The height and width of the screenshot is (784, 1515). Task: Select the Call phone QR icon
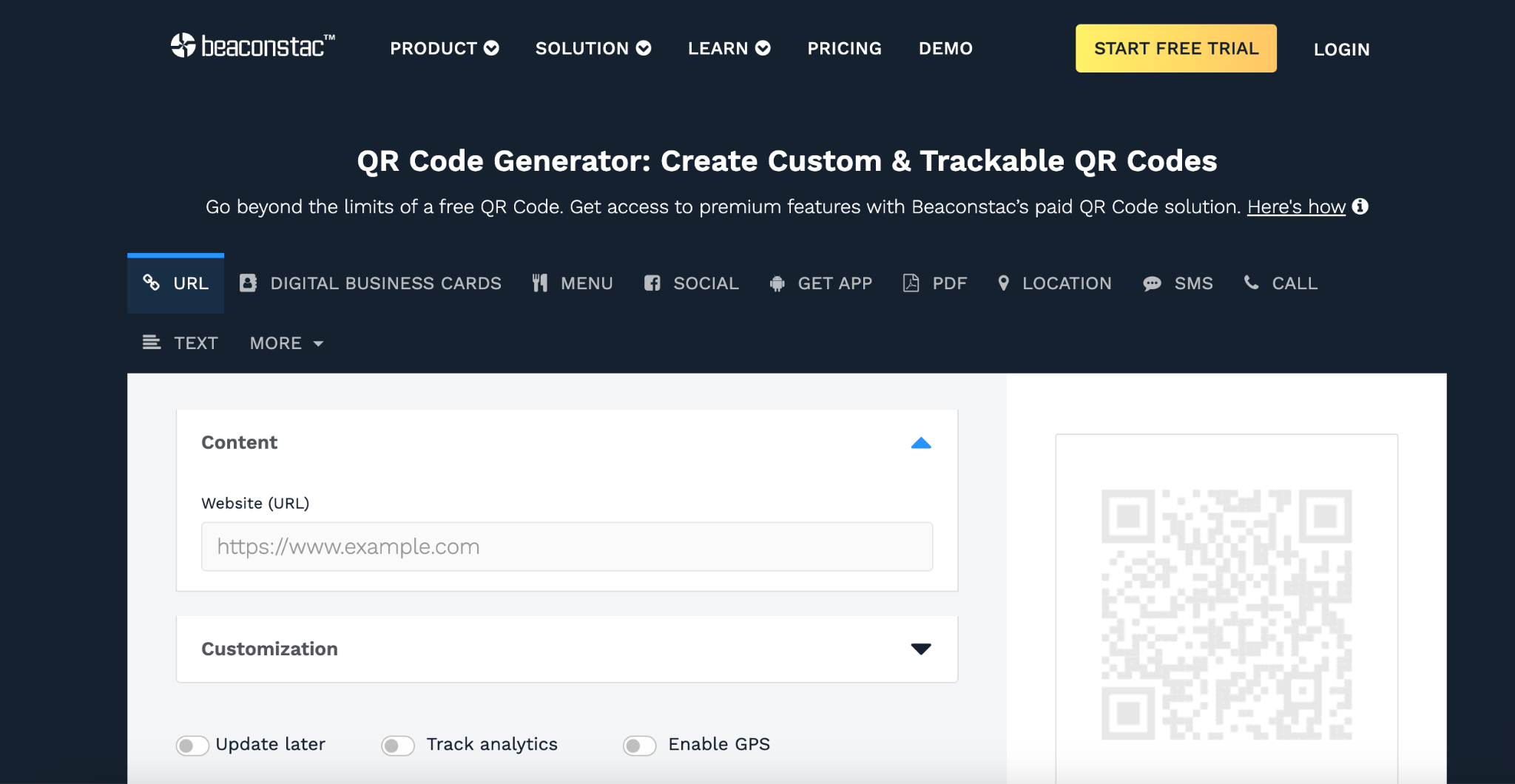point(1252,283)
